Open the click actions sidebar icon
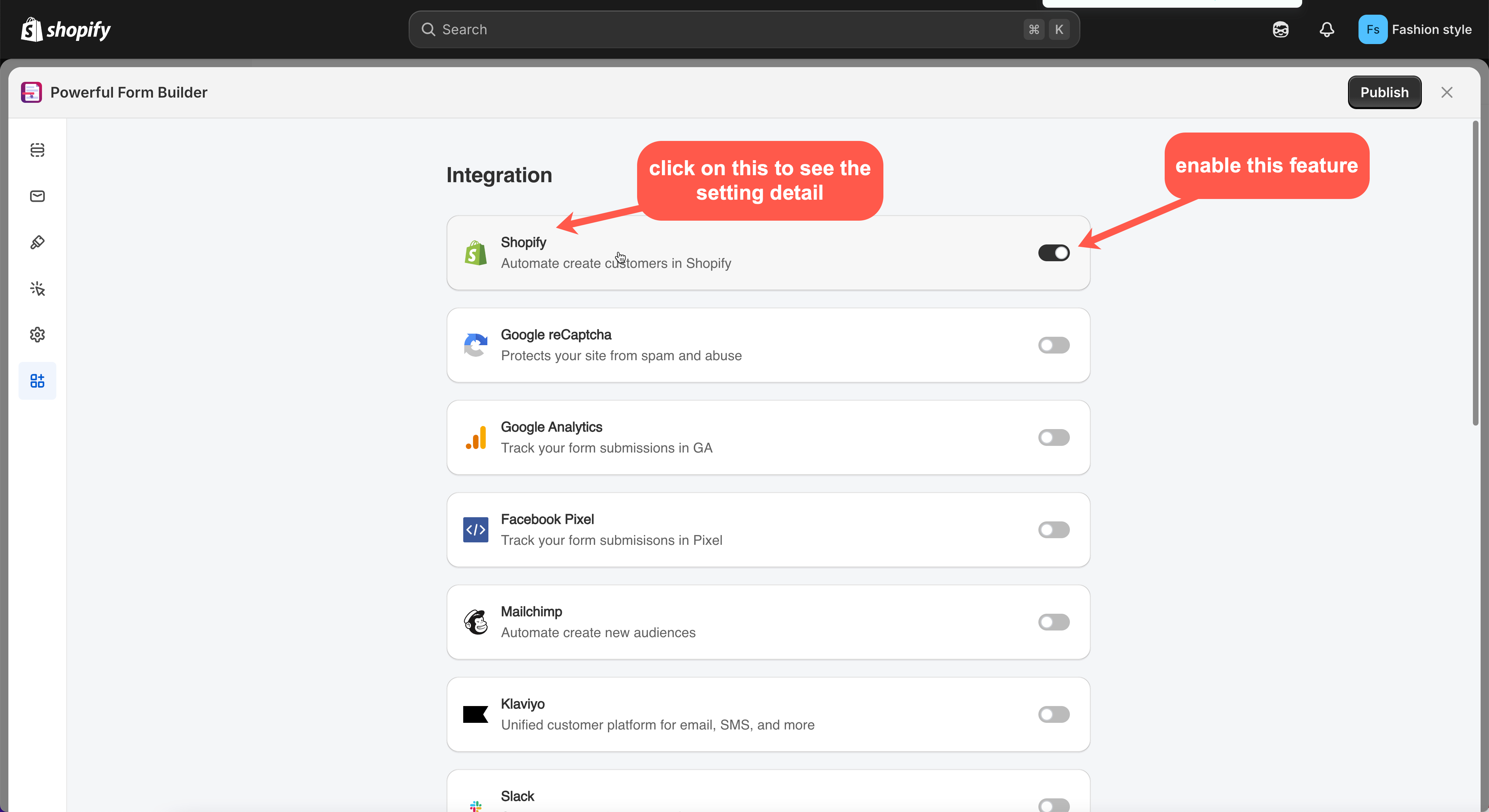Viewport: 1489px width, 812px height. point(37,289)
